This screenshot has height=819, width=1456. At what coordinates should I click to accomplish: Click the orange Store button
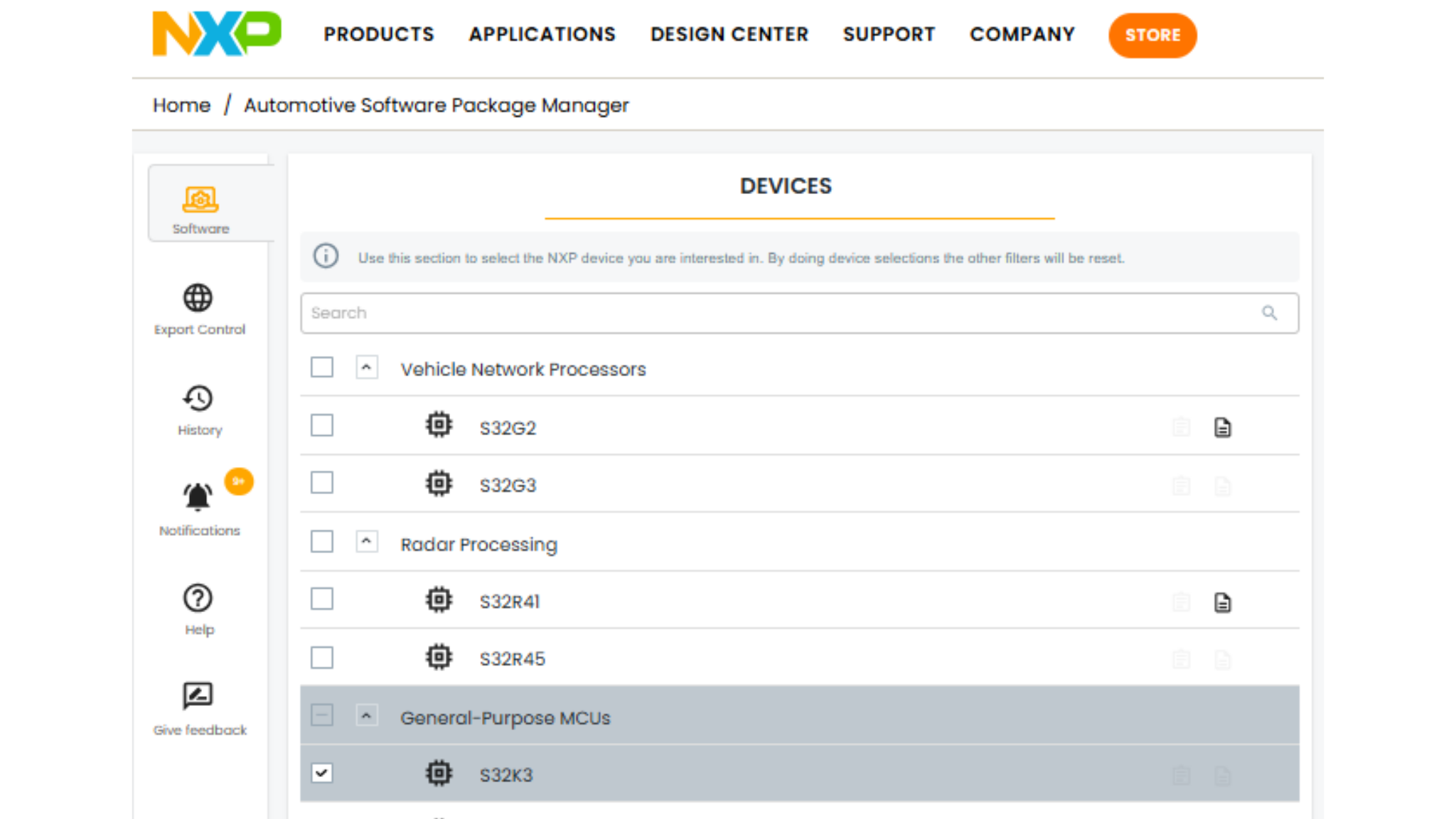[x=1152, y=35]
